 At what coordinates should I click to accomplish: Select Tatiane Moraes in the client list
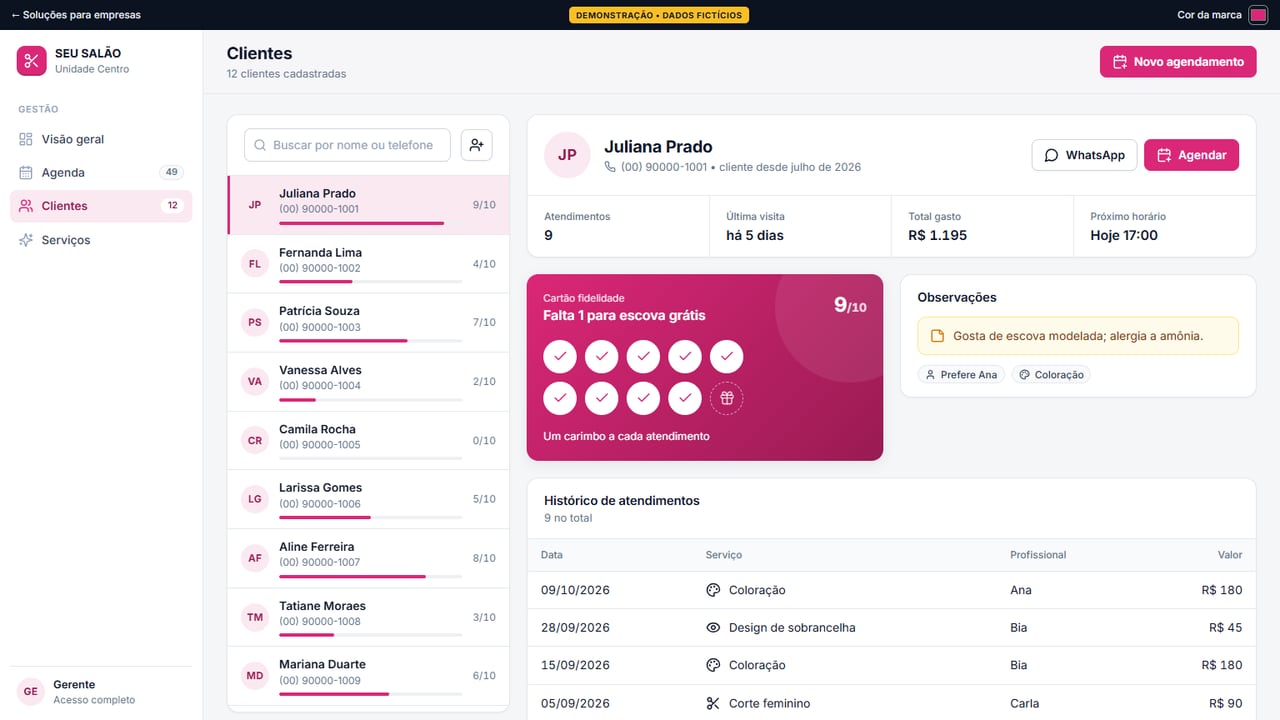coord(368,617)
